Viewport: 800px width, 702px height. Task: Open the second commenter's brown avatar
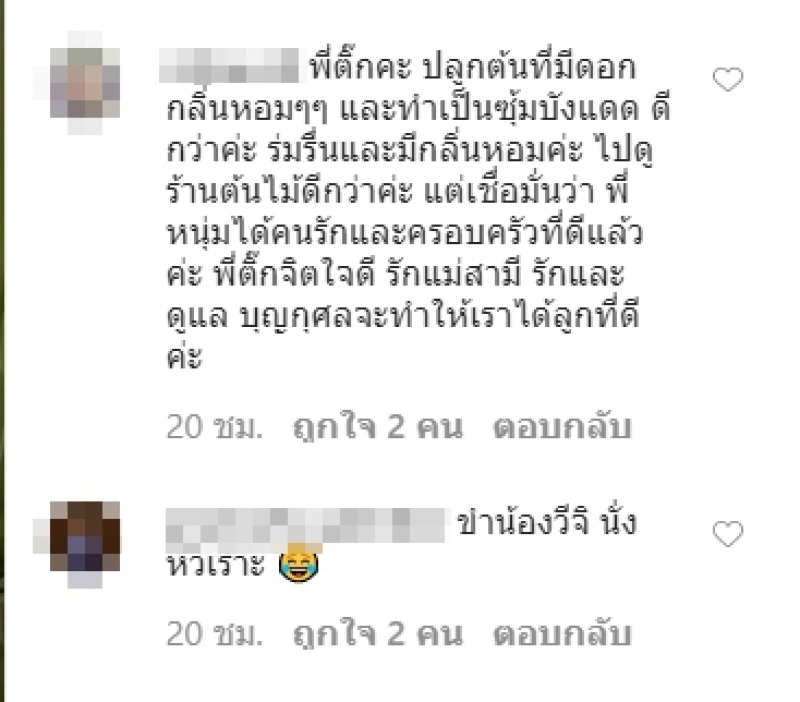[85, 544]
